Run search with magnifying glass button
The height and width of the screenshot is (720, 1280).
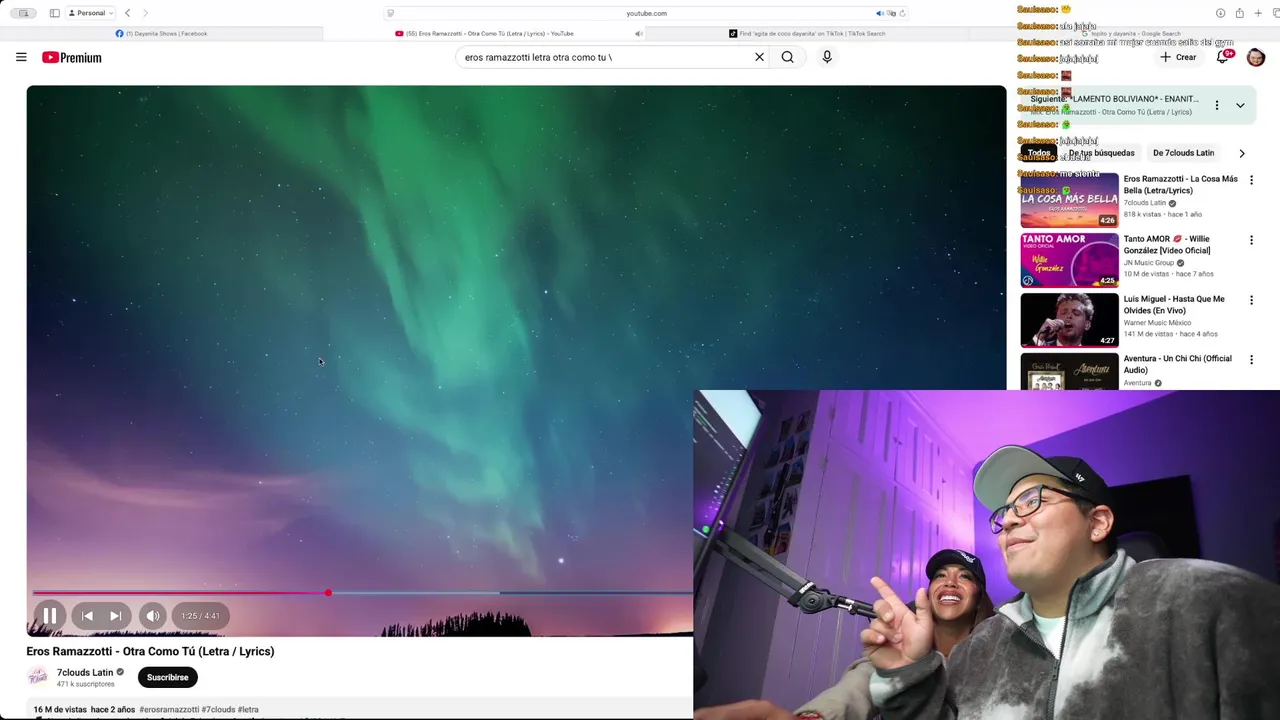click(x=787, y=57)
